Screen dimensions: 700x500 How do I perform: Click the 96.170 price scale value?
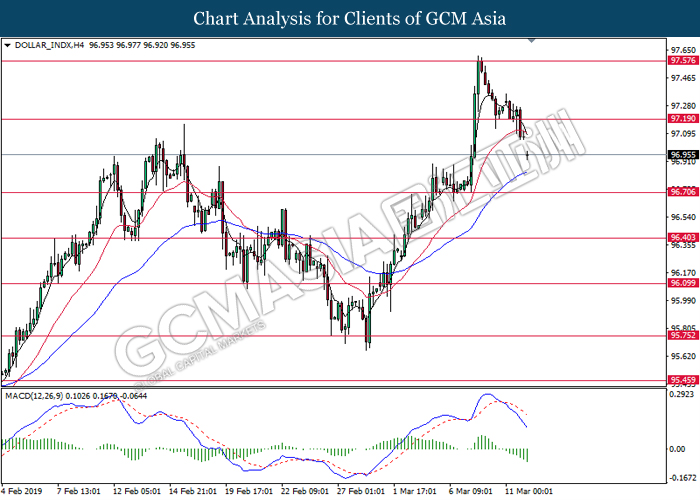click(683, 272)
